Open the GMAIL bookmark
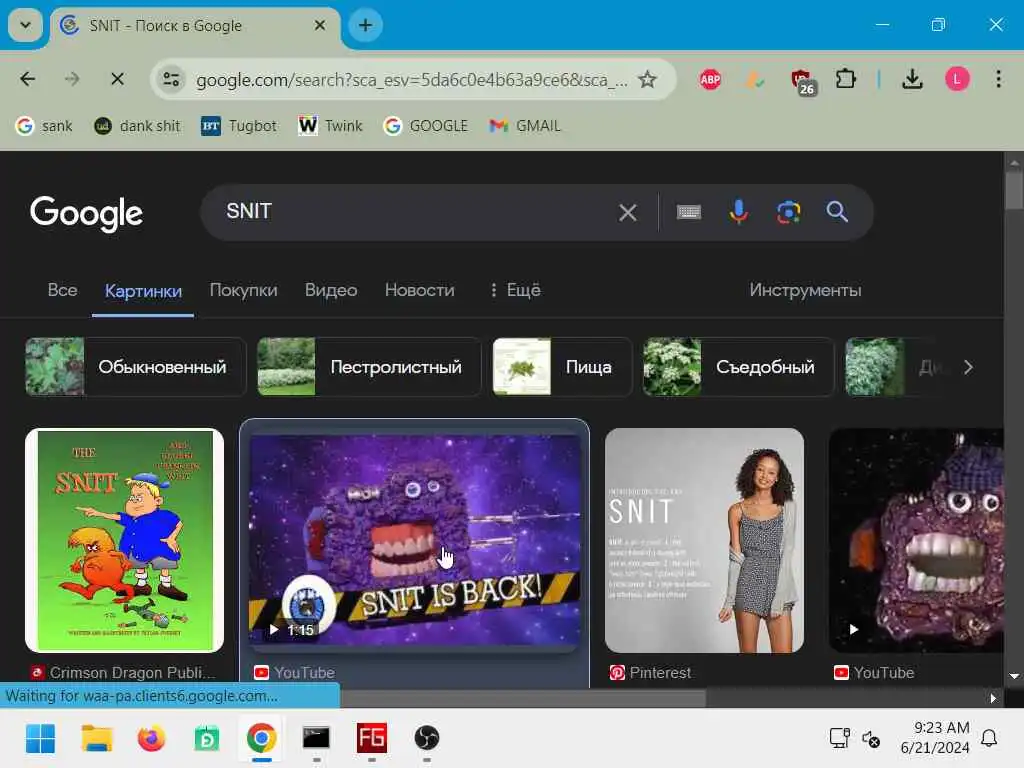 tap(525, 125)
